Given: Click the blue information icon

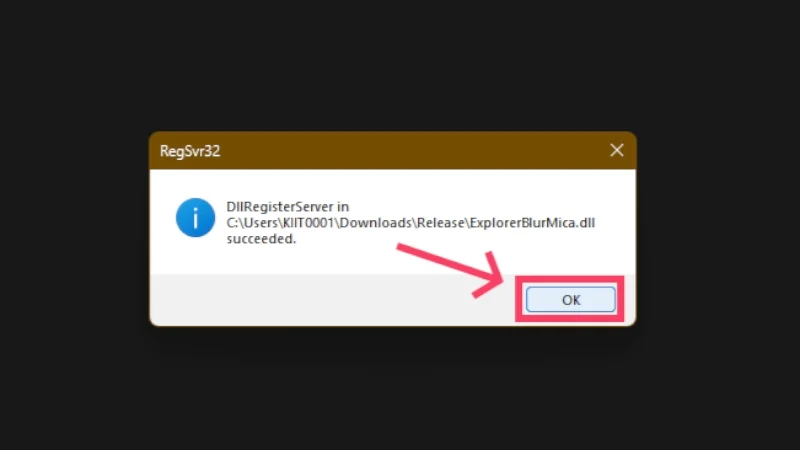Looking at the screenshot, I should coord(195,218).
